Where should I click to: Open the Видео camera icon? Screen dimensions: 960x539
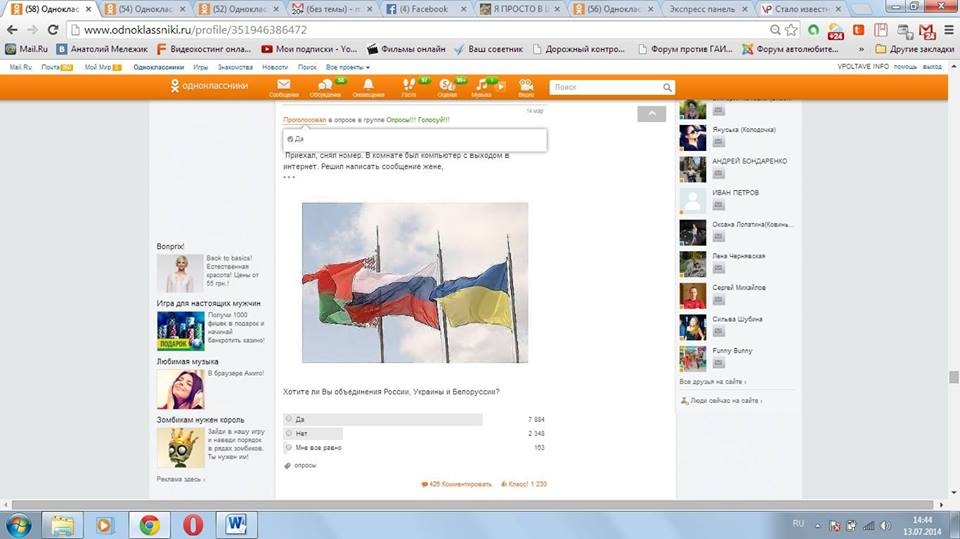pyautogui.click(x=526, y=85)
